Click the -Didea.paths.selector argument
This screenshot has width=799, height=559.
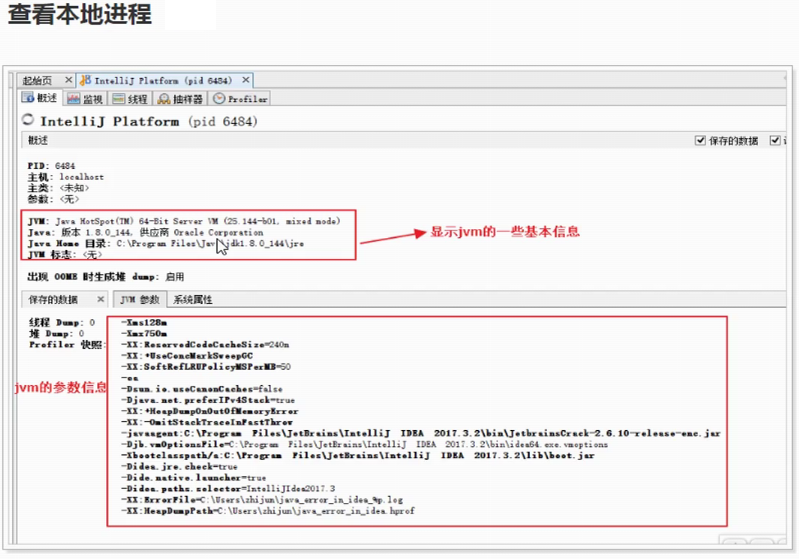coord(228,489)
